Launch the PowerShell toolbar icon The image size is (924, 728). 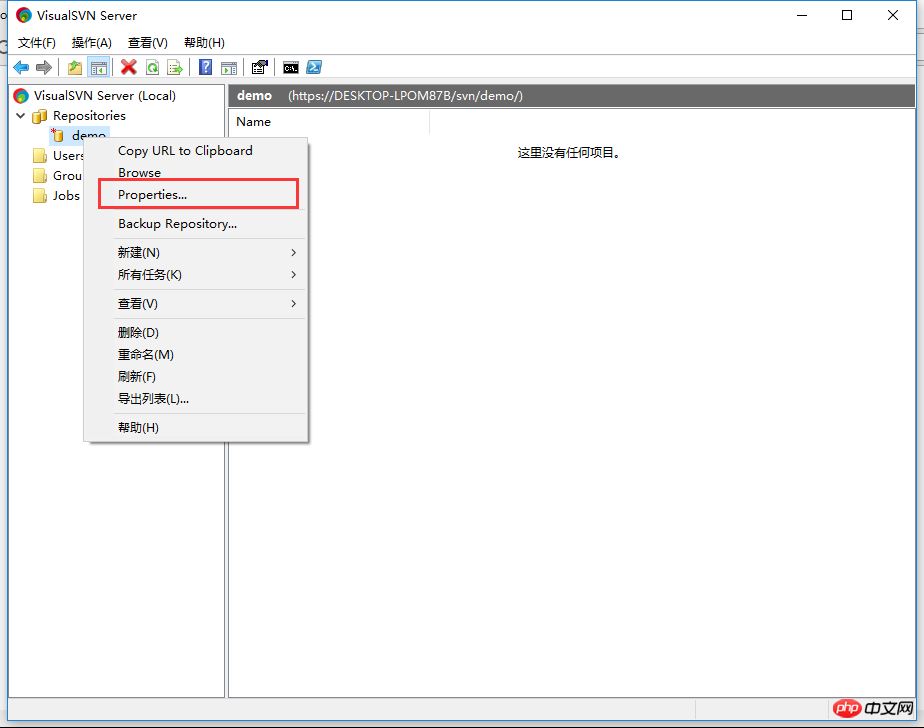pyautogui.click(x=314, y=67)
